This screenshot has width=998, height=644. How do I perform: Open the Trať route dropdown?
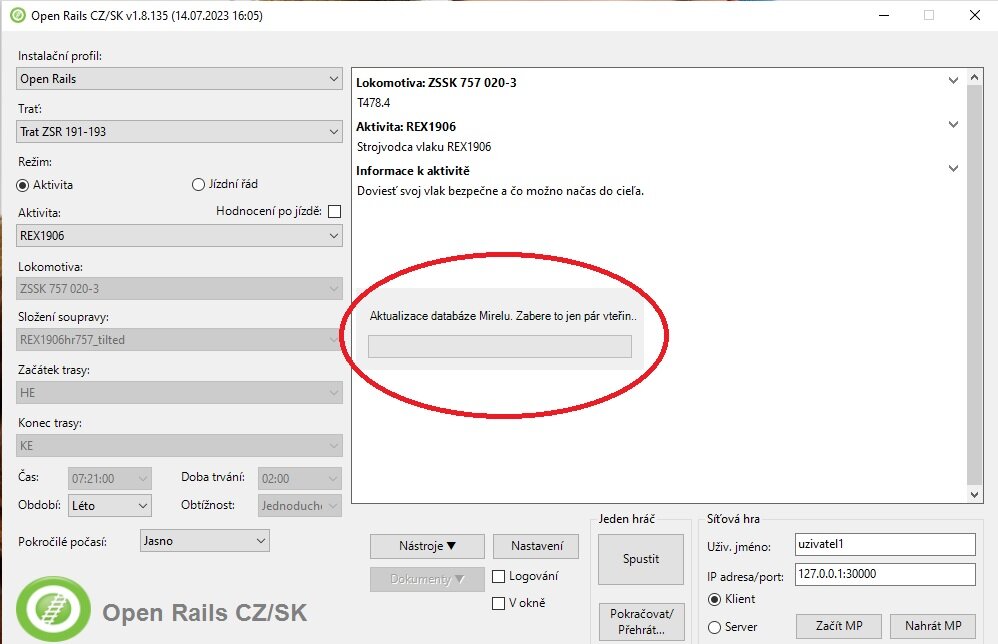tap(180, 132)
